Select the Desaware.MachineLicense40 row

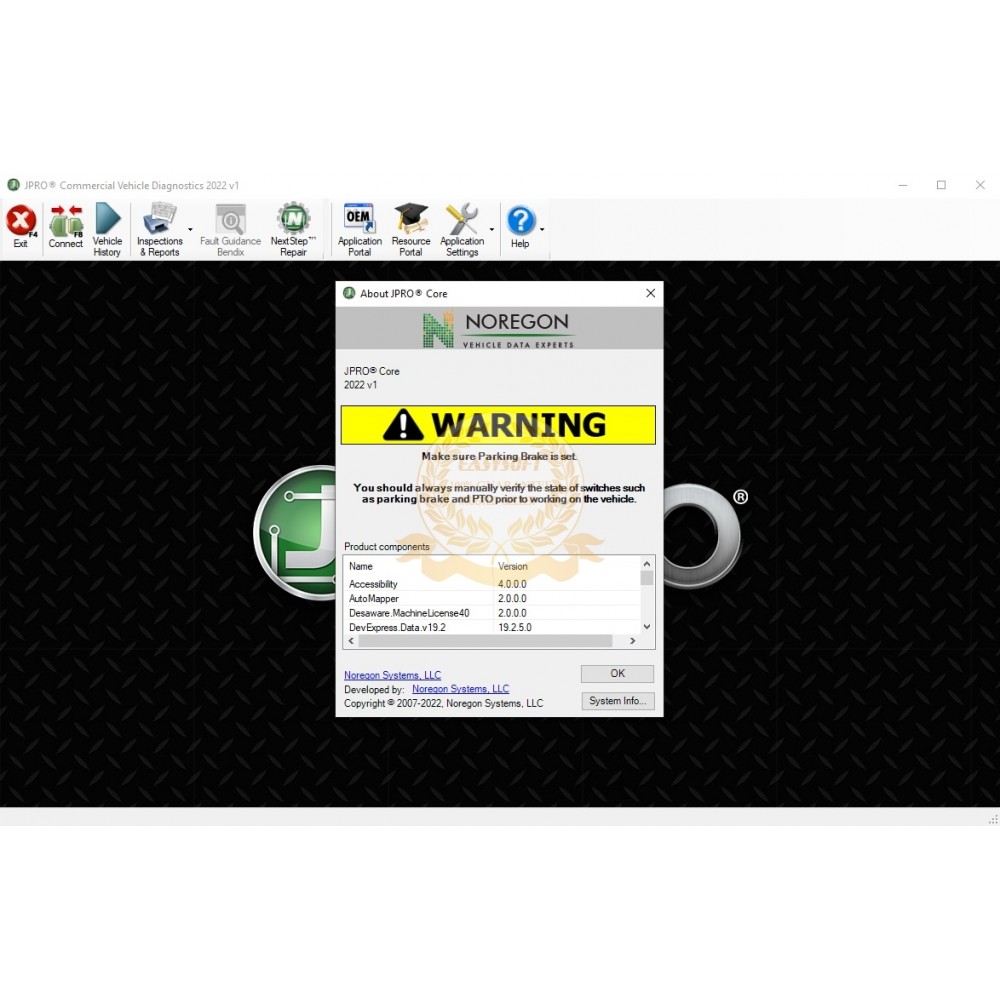tap(492, 614)
